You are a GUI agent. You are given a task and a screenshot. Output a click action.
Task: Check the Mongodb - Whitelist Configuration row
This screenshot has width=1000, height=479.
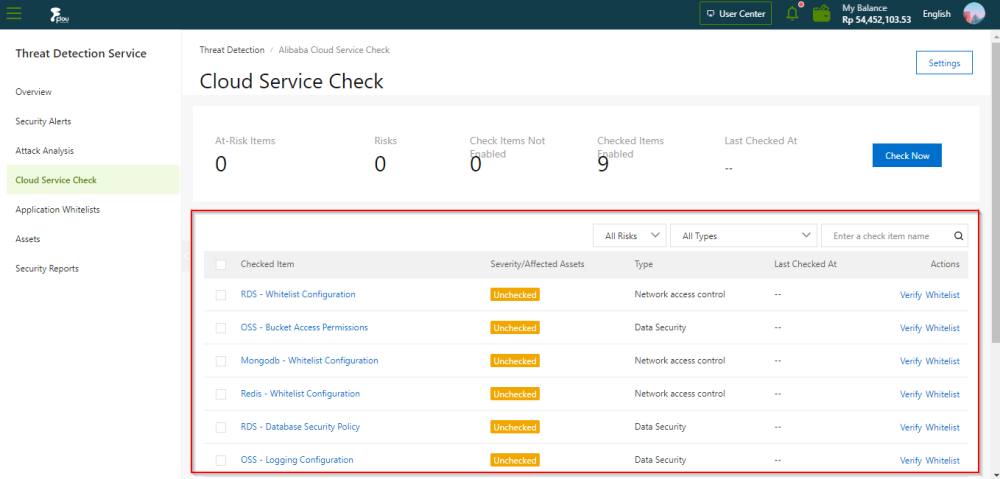(221, 361)
